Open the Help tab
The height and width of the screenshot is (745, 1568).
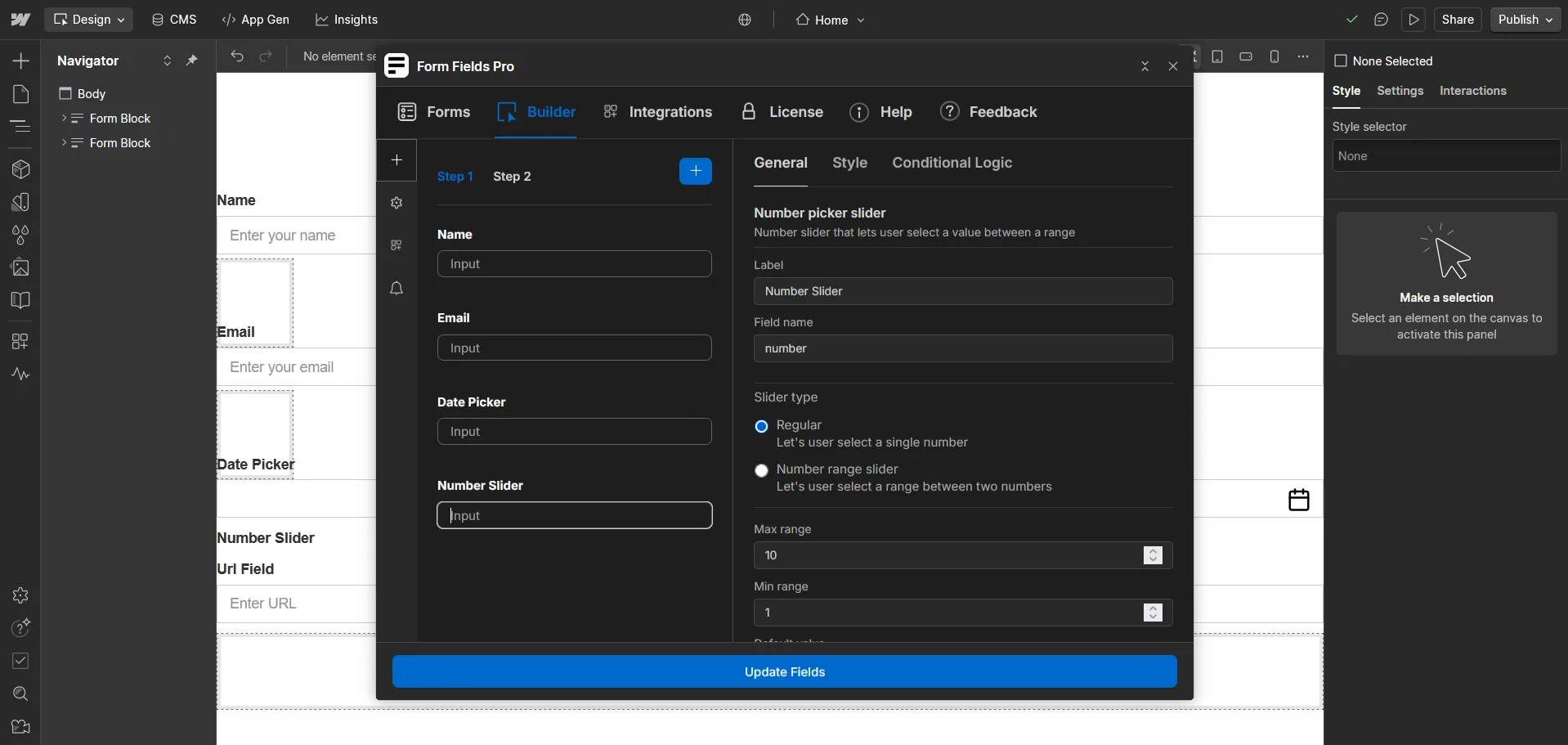pyautogui.click(x=881, y=112)
